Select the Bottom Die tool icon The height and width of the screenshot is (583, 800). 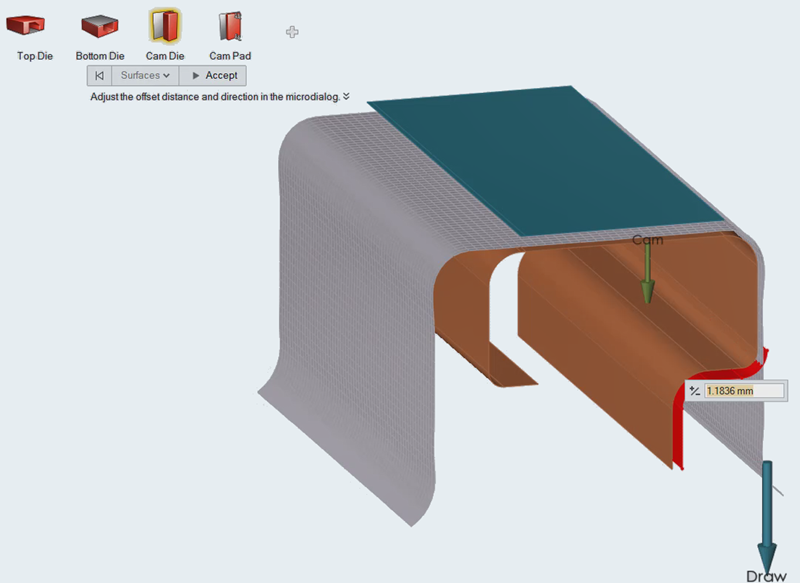(x=99, y=26)
